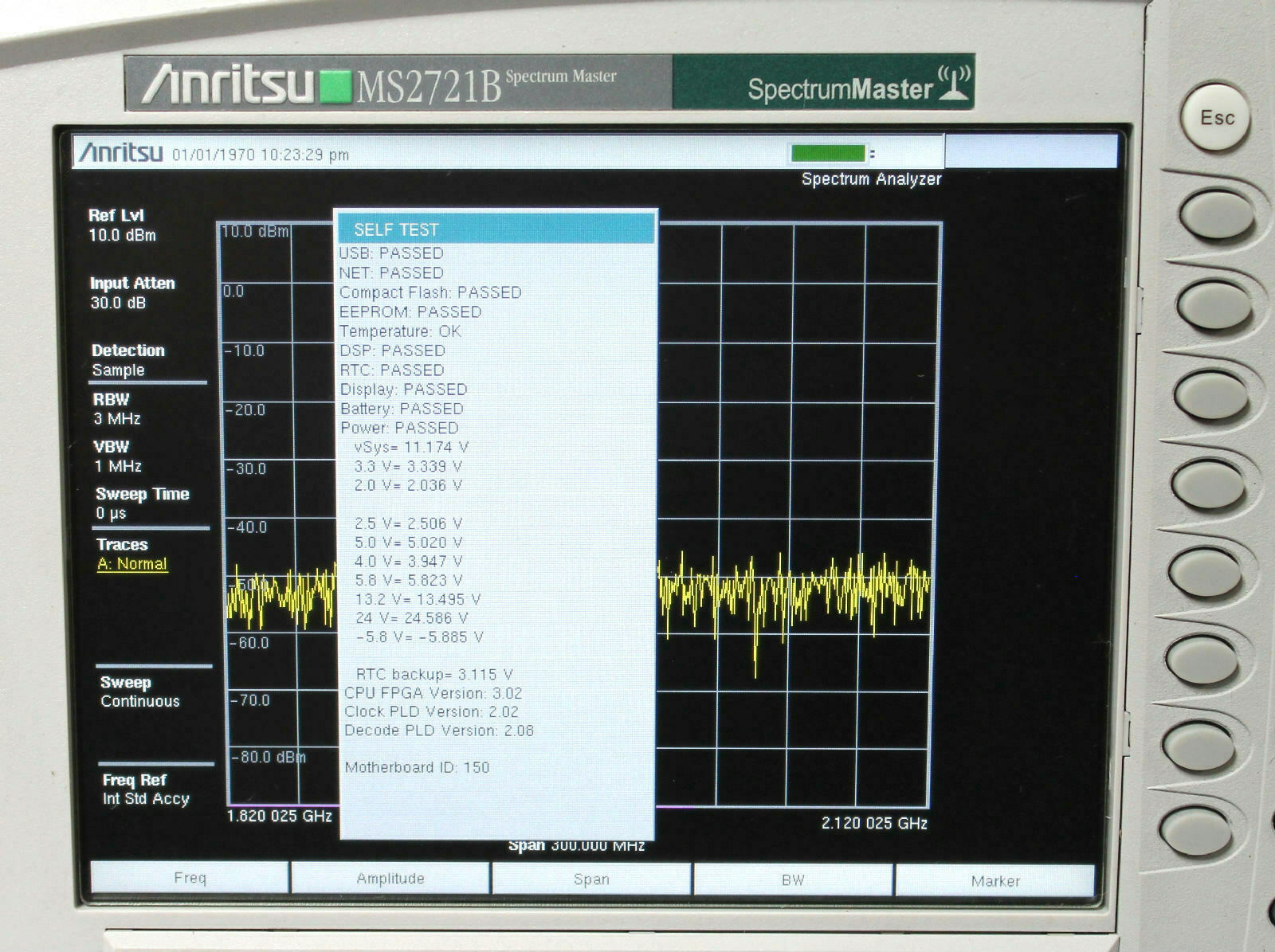The height and width of the screenshot is (952, 1275).
Task: Change the Detection Sample mode
Action: [x=127, y=360]
